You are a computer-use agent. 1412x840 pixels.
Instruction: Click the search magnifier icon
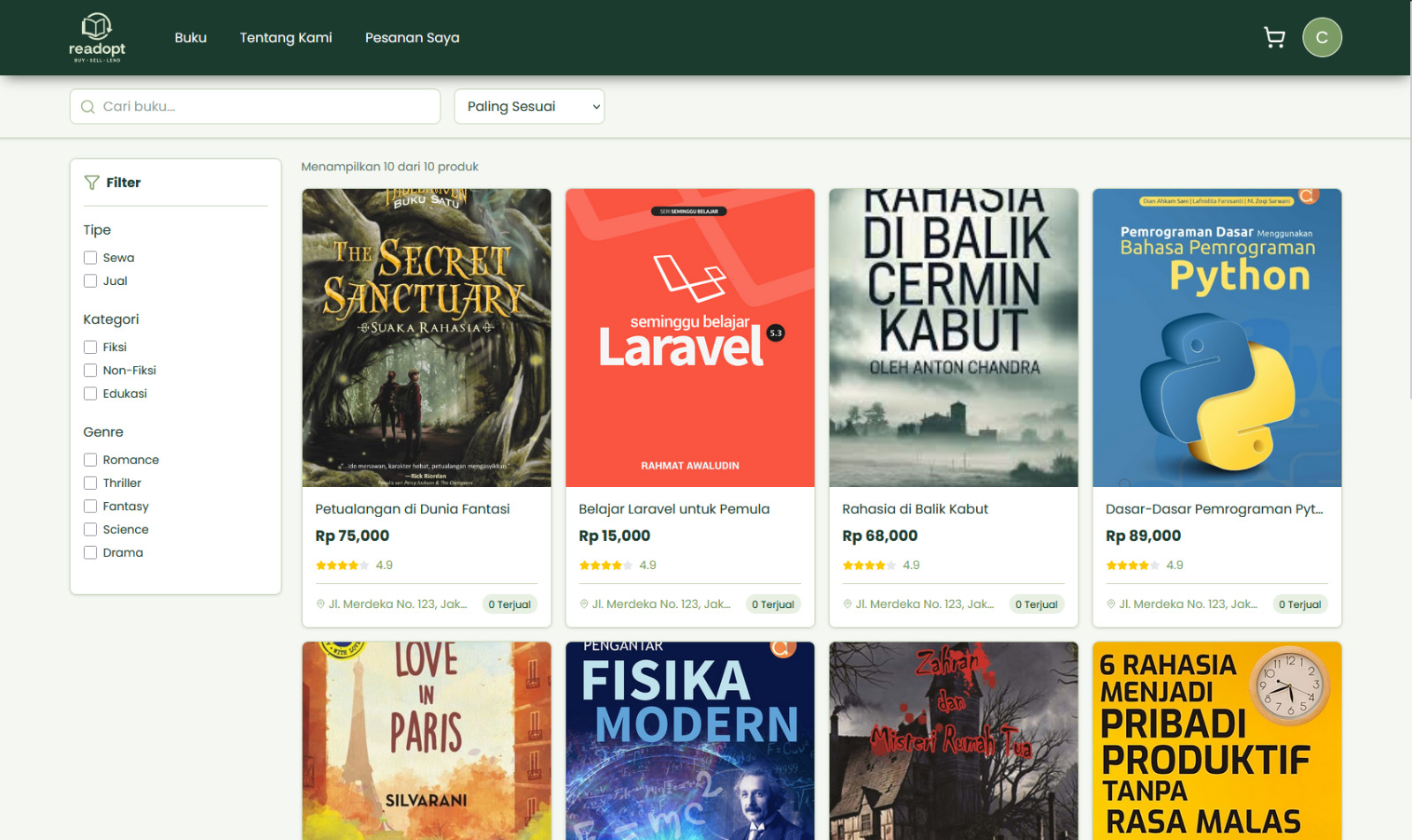[87, 107]
